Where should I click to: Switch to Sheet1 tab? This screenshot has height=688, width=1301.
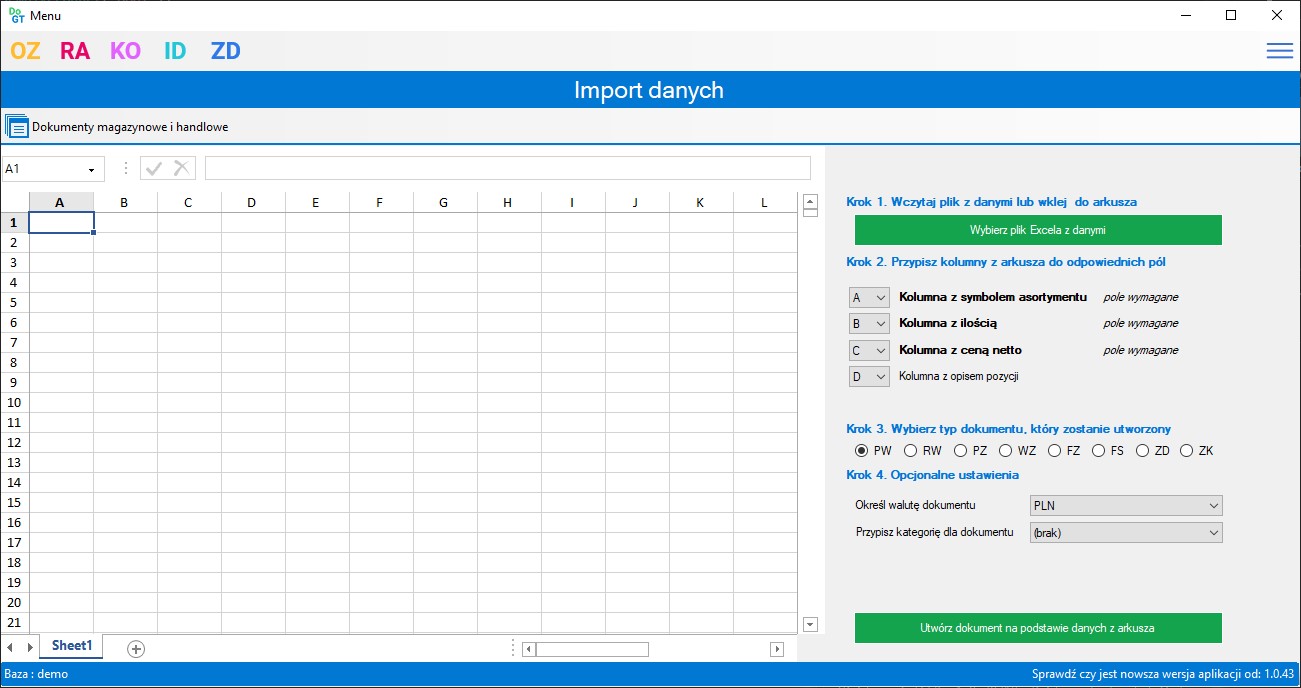click(71, 646)
